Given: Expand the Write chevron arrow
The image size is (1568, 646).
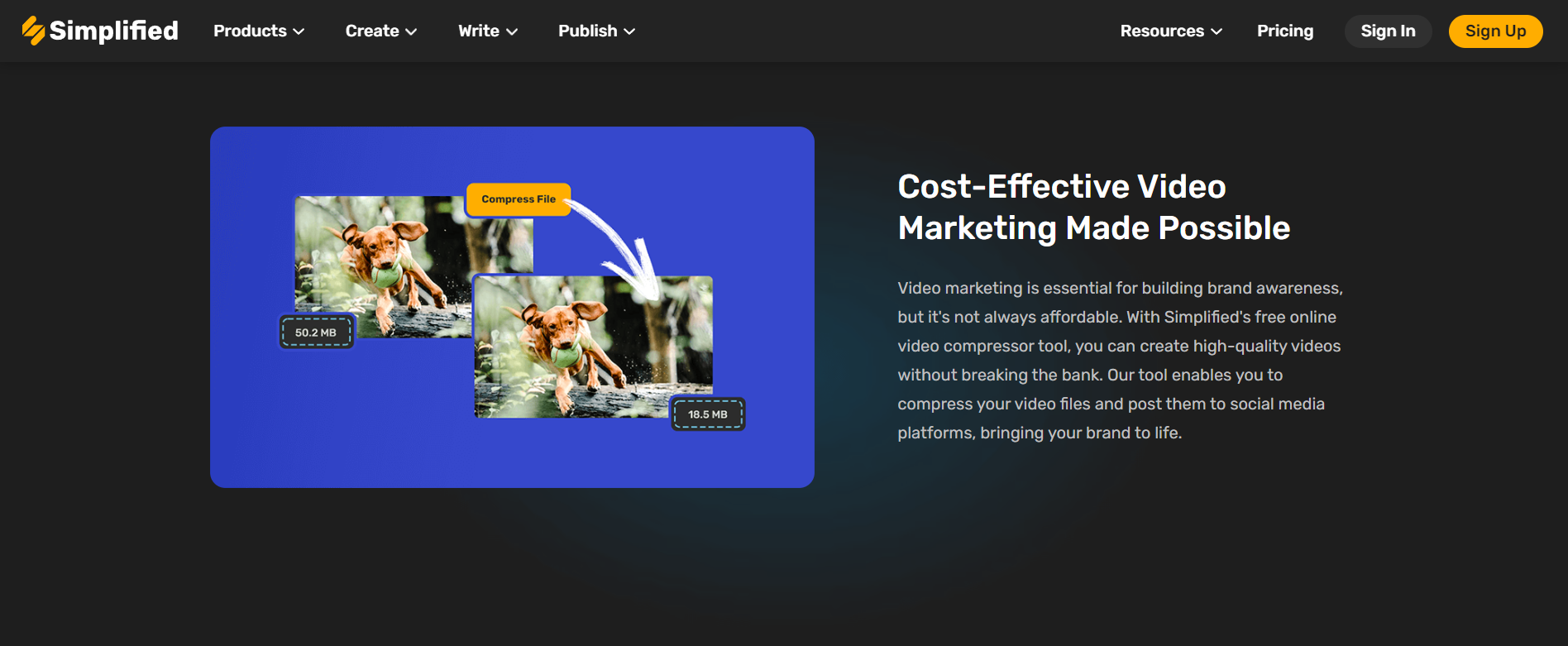Looking at the screenshot, I should tap(512, 31).
